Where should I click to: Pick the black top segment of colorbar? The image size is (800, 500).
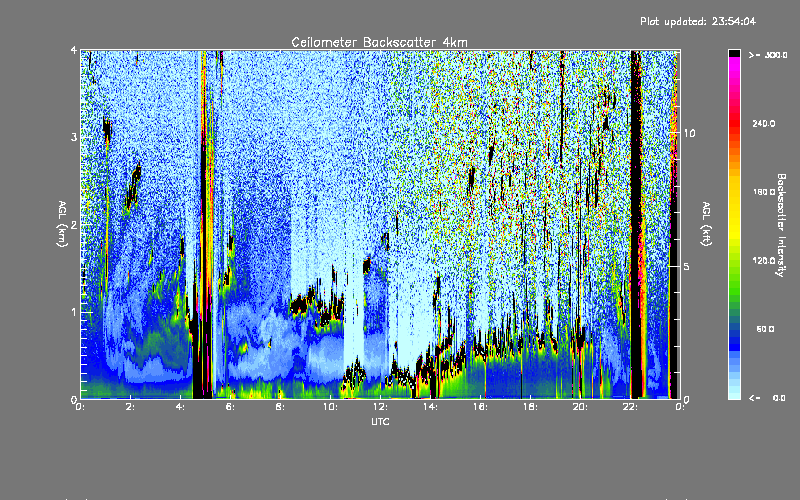734,53
